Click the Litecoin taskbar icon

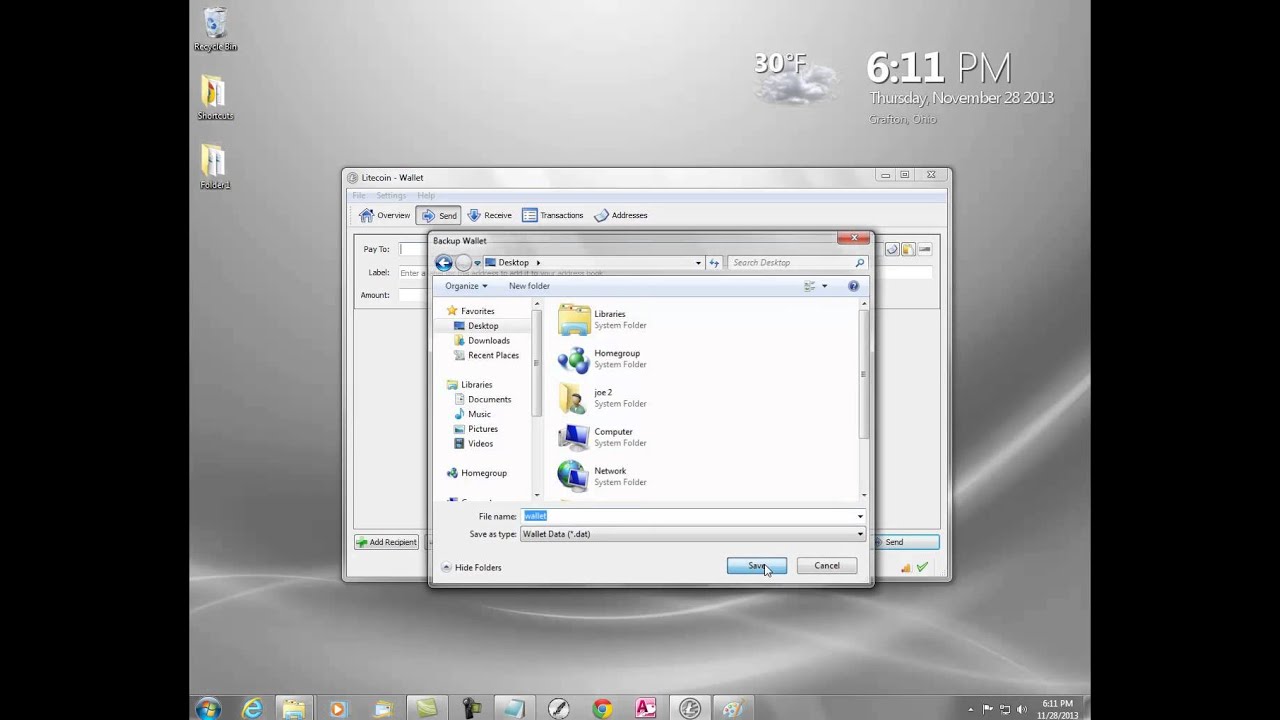pyautogui.click(x=690, y=708)
